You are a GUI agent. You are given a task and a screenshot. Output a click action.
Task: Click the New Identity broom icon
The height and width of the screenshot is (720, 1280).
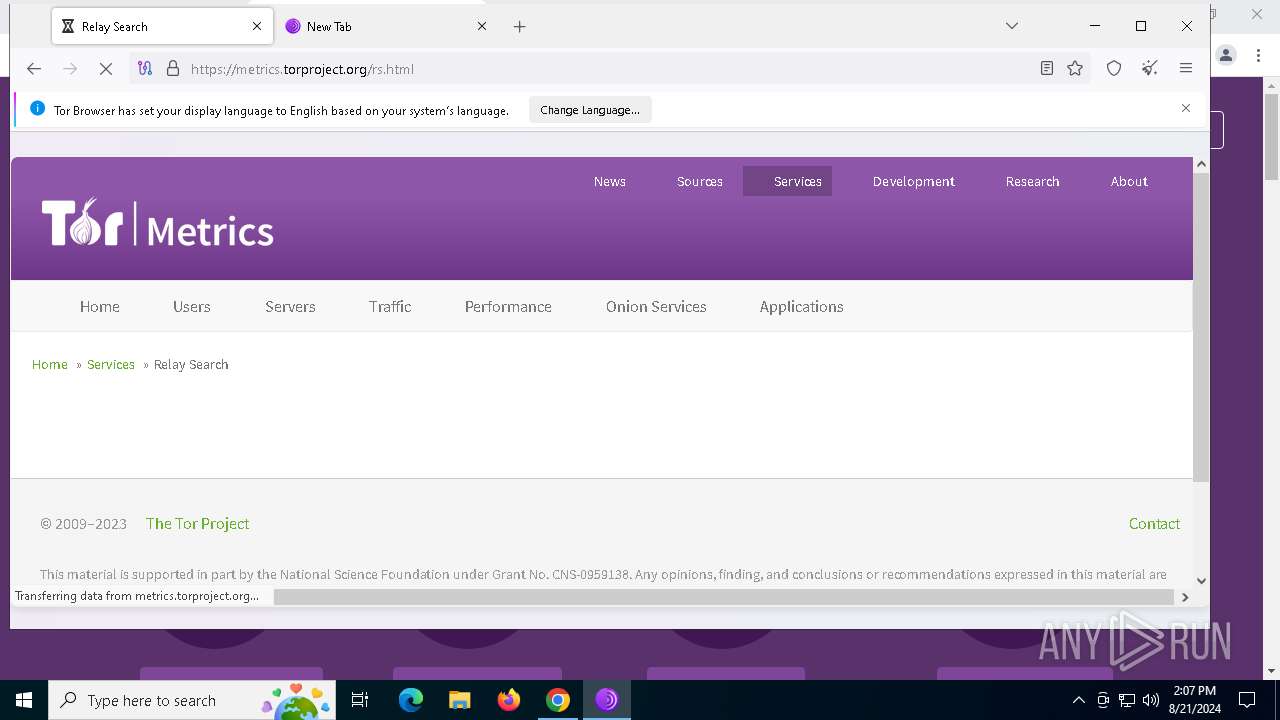tap(1150, 69)
